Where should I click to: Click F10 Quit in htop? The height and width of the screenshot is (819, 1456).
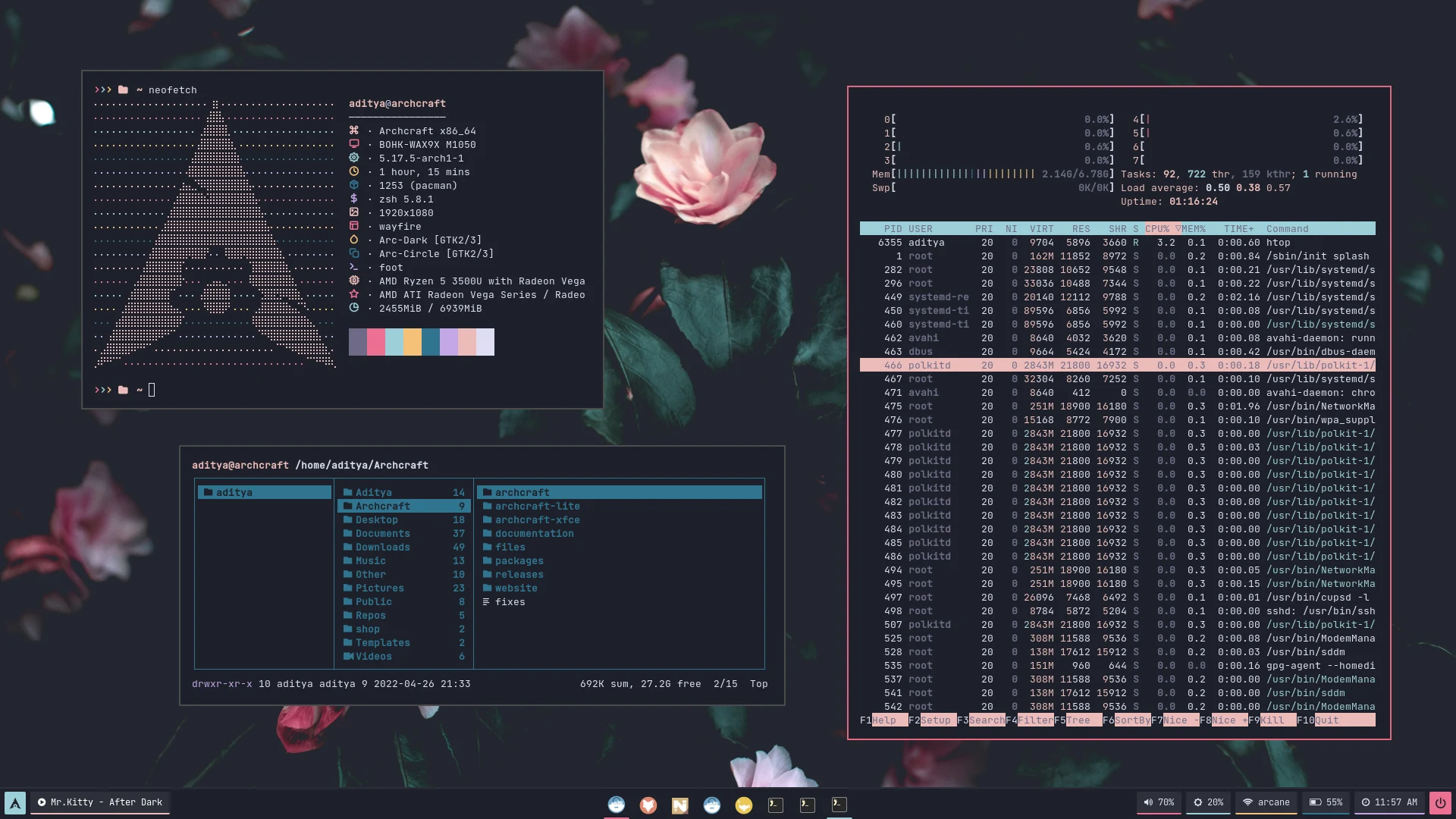click(1335, 720)
